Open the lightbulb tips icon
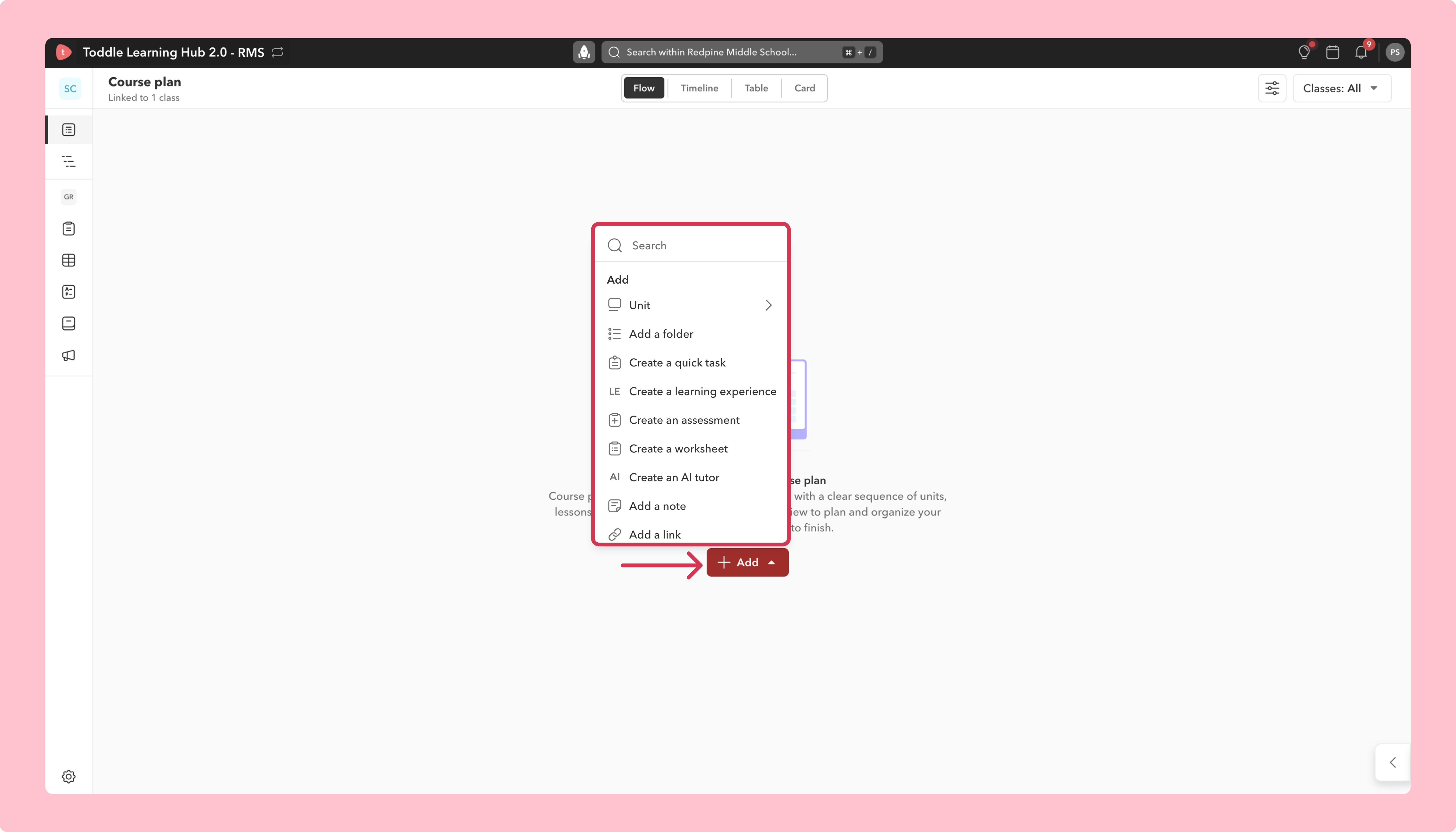 click(1304, 53)
